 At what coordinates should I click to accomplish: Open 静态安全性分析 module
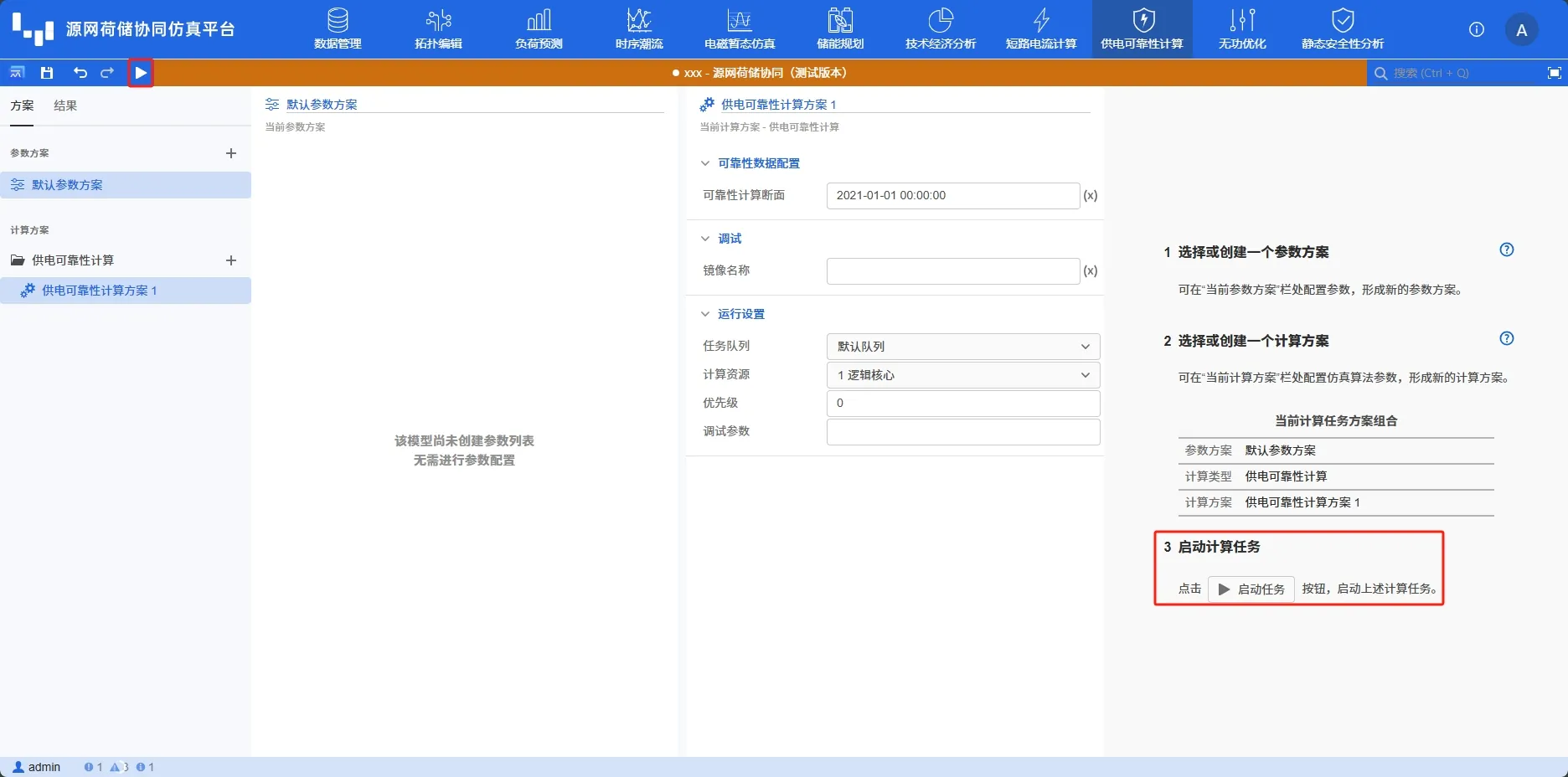[x=1343, y=29]
